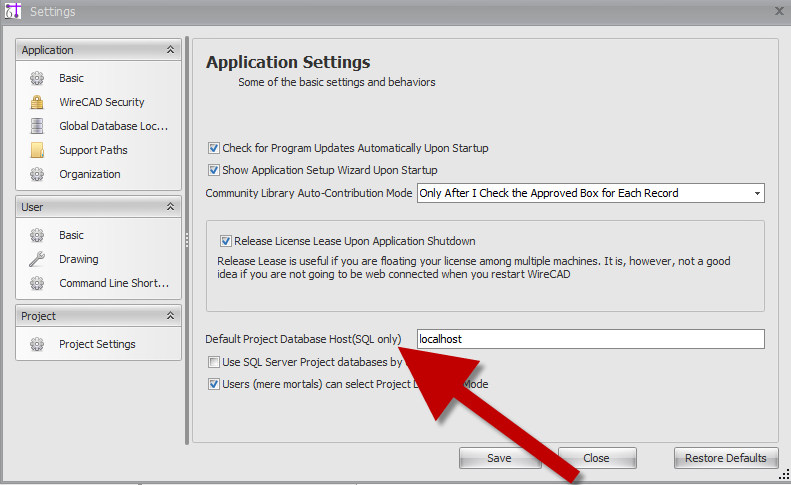The width and height of the screenshot is (791, 485).
Task: Open Organization settings
Action: tap(90, 174)
